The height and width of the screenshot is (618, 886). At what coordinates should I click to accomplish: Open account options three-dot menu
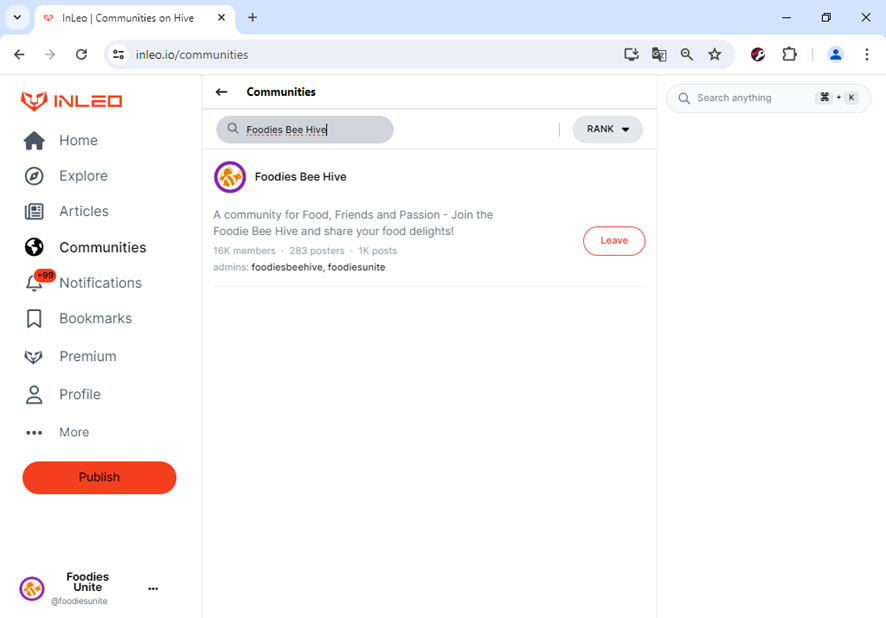point(153,589)
